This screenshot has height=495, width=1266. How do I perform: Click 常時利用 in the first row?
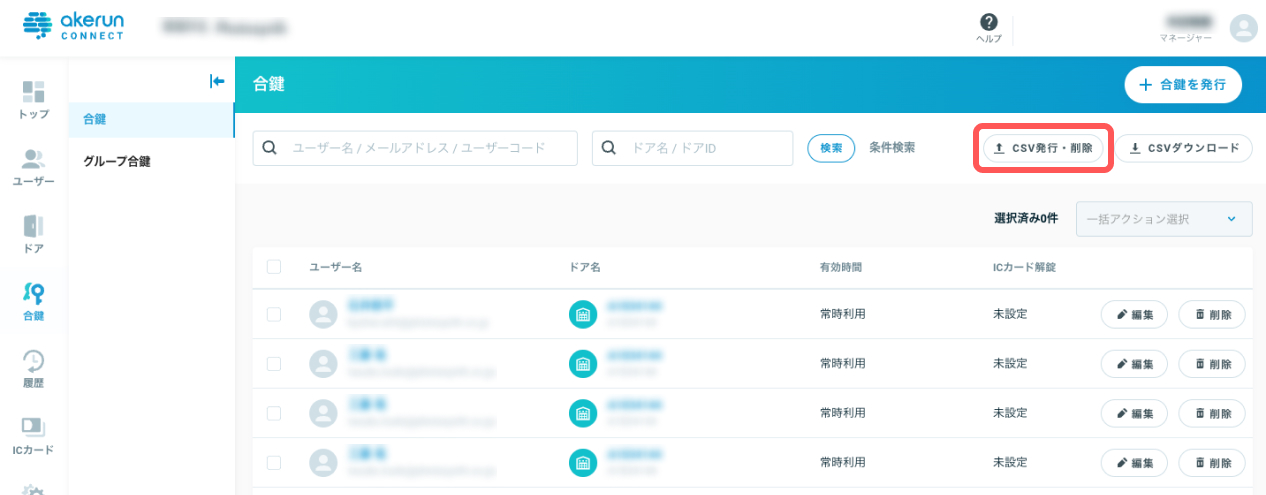coord(842,314)
